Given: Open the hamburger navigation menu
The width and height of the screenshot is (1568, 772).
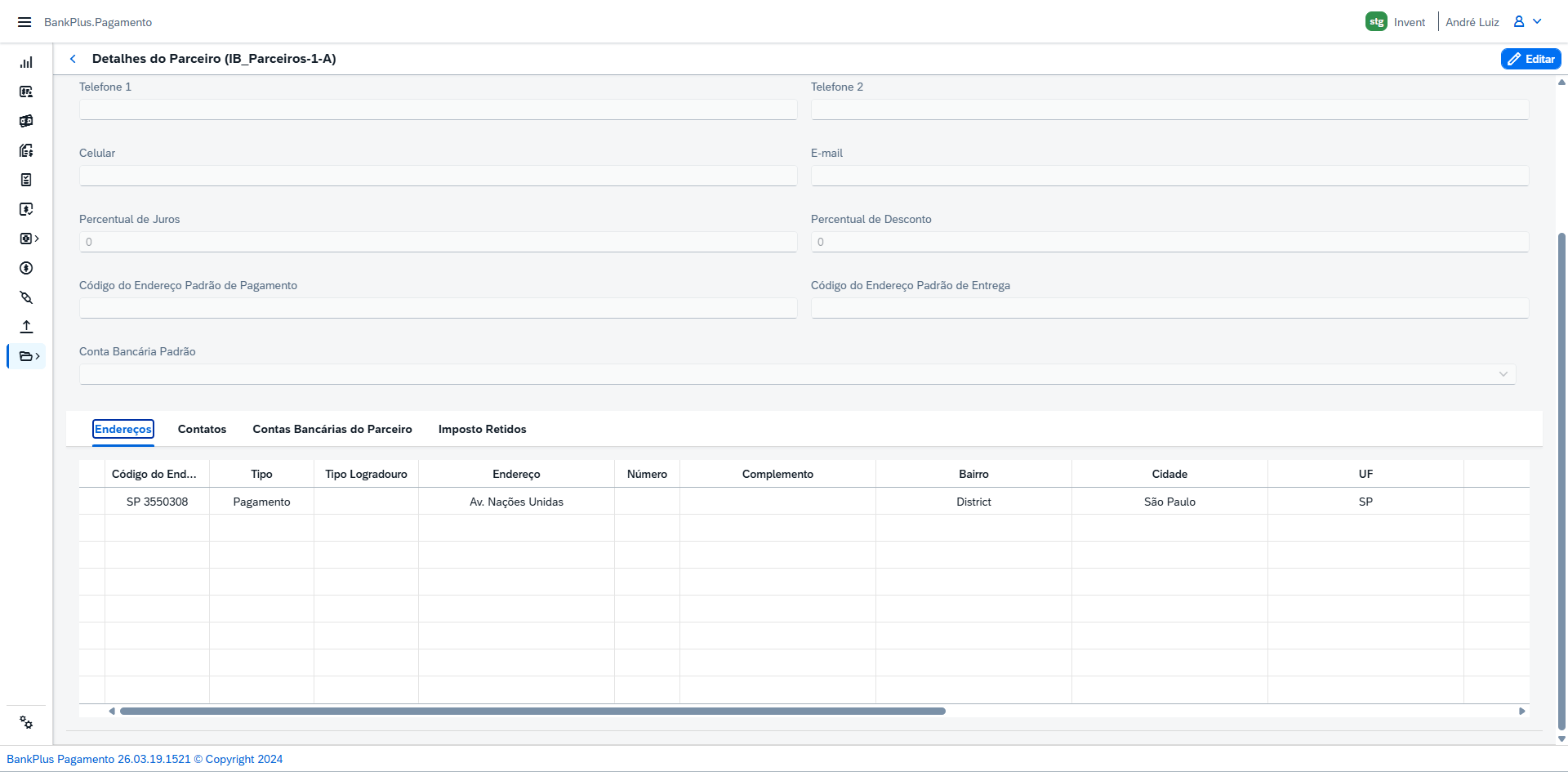Looking at the screenshot, I should click(25, 22).
